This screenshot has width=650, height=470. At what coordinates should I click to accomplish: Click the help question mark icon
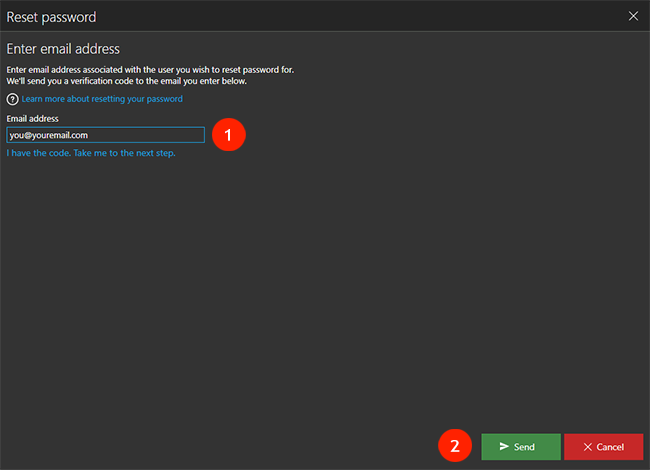pos(12,99)
